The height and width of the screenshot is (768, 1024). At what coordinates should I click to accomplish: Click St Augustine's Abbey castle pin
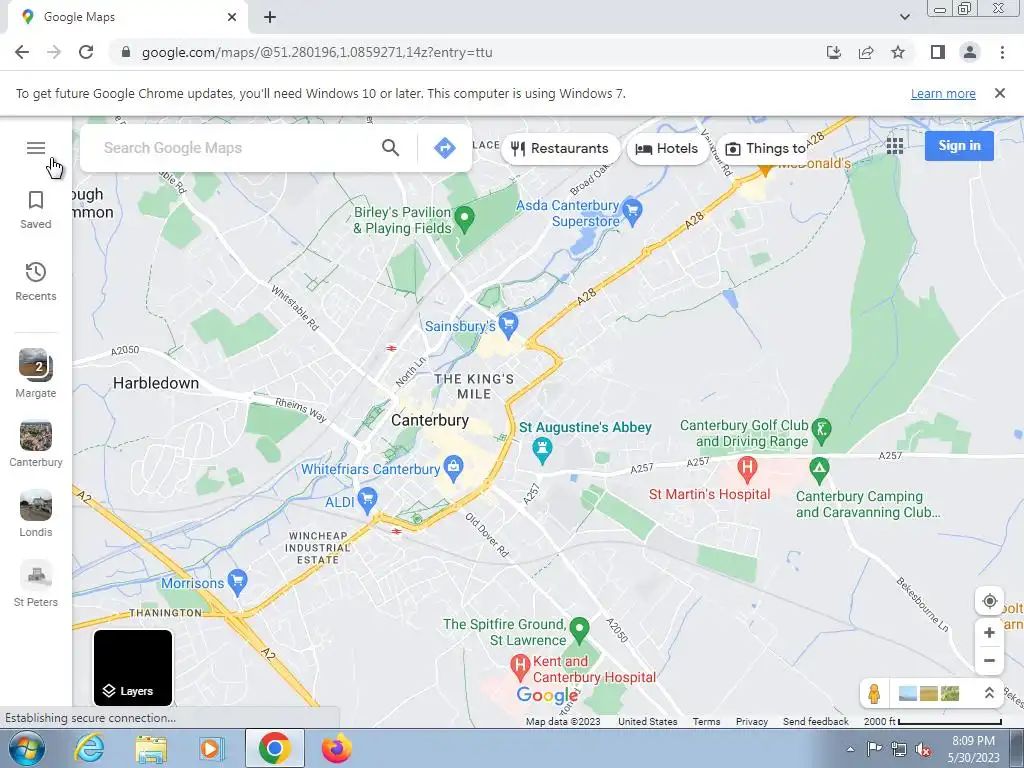click(x=542, y=451)
